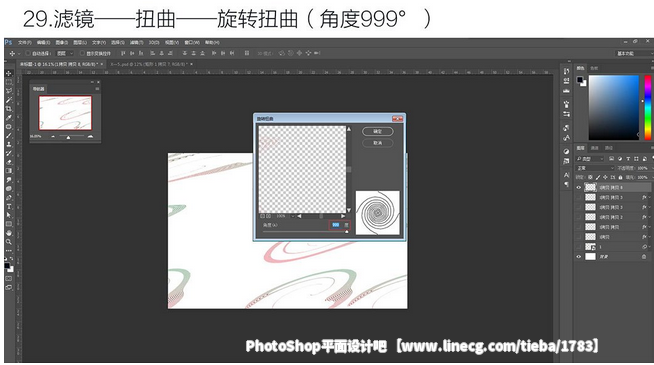Open the layer filter type dropdown
The height and width of the screenshot is (365, 654).
point(590,159)
